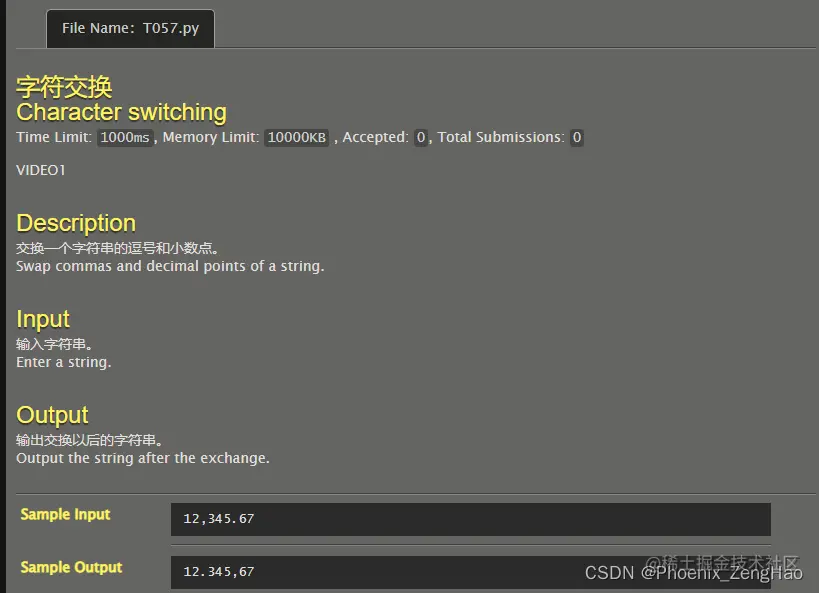Viewport: 819px width, 593px height.
Task: Click the Sample Output label
Action: point(71,567)
